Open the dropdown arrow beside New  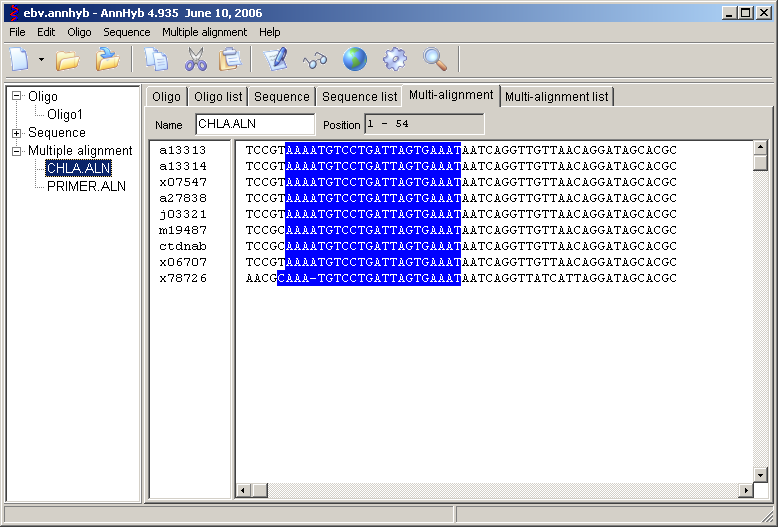tap(41, 60)
